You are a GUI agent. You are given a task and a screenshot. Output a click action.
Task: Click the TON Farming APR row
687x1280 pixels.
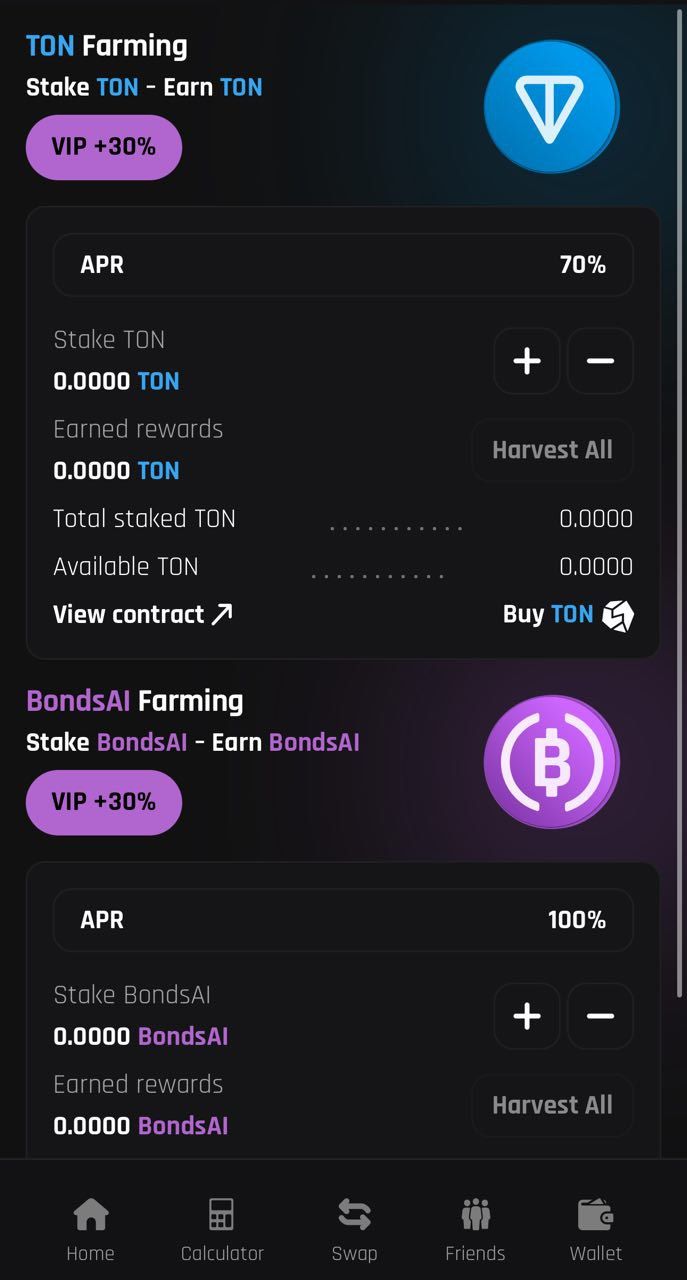[343, 264]
